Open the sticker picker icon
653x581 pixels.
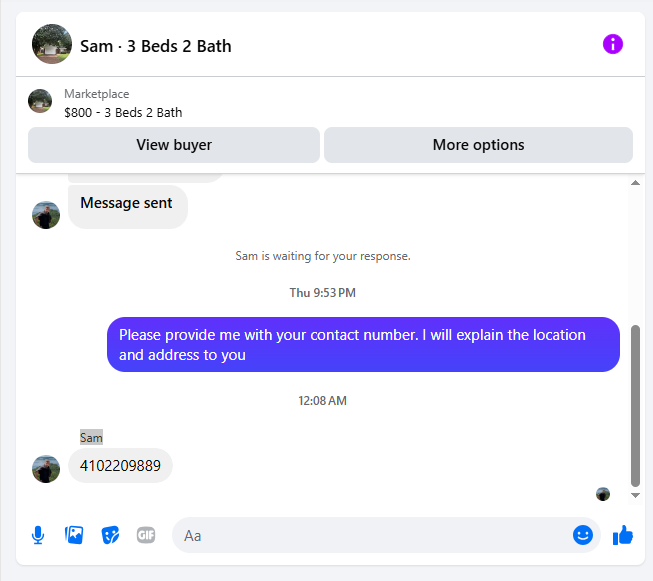(x=110, y=535)
